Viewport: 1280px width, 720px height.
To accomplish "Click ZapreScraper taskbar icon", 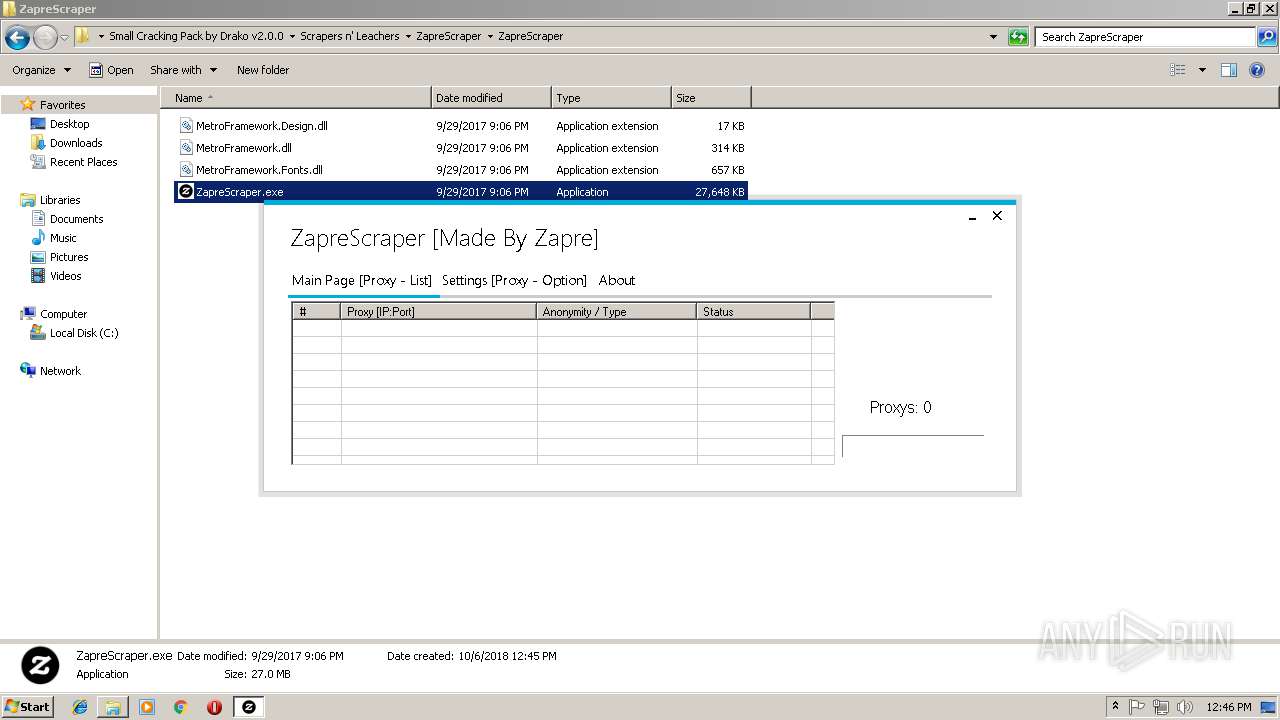I will pyautogui.click(x=249, y=707).
